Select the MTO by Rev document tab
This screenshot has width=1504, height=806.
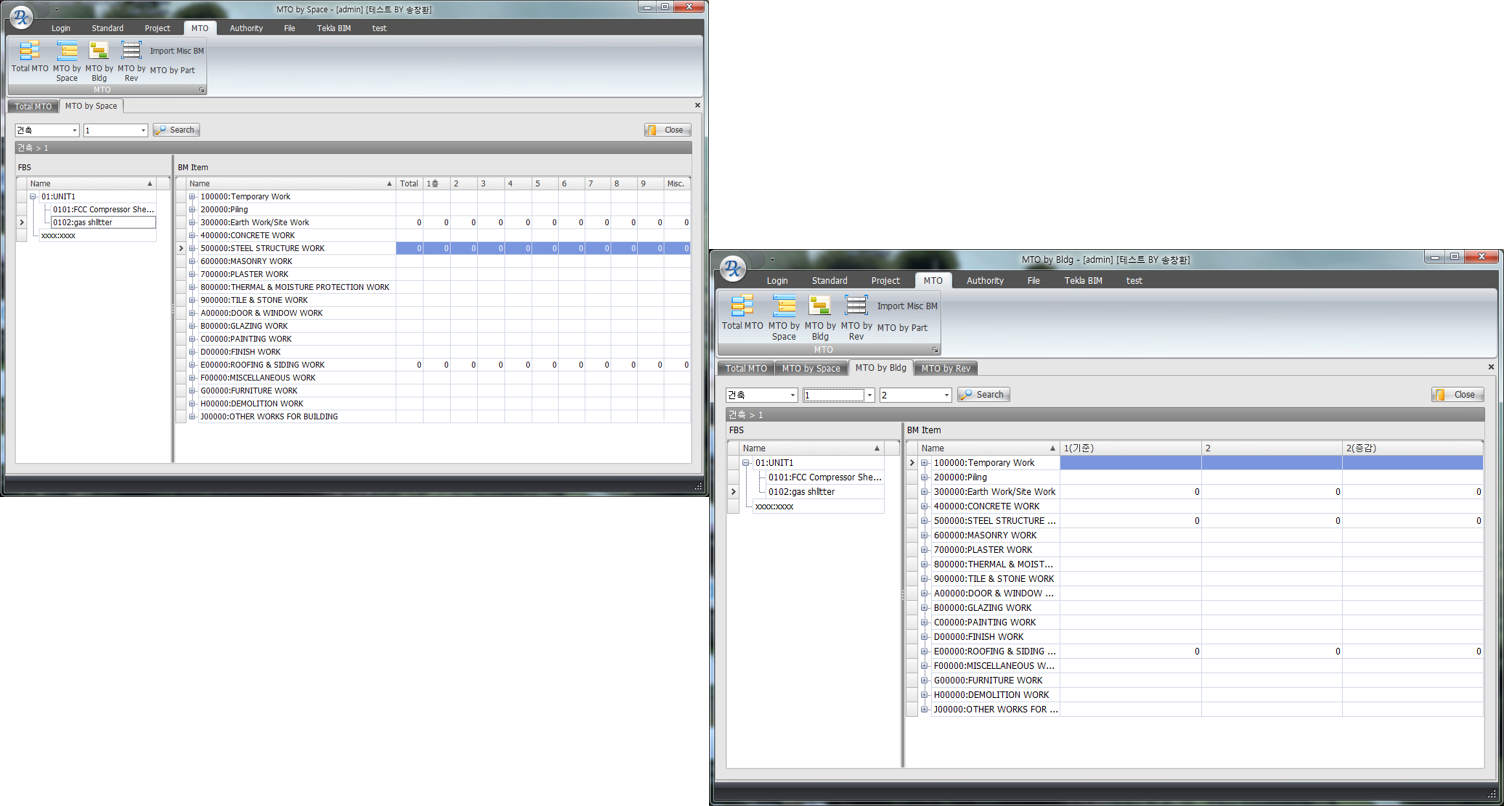945,369
